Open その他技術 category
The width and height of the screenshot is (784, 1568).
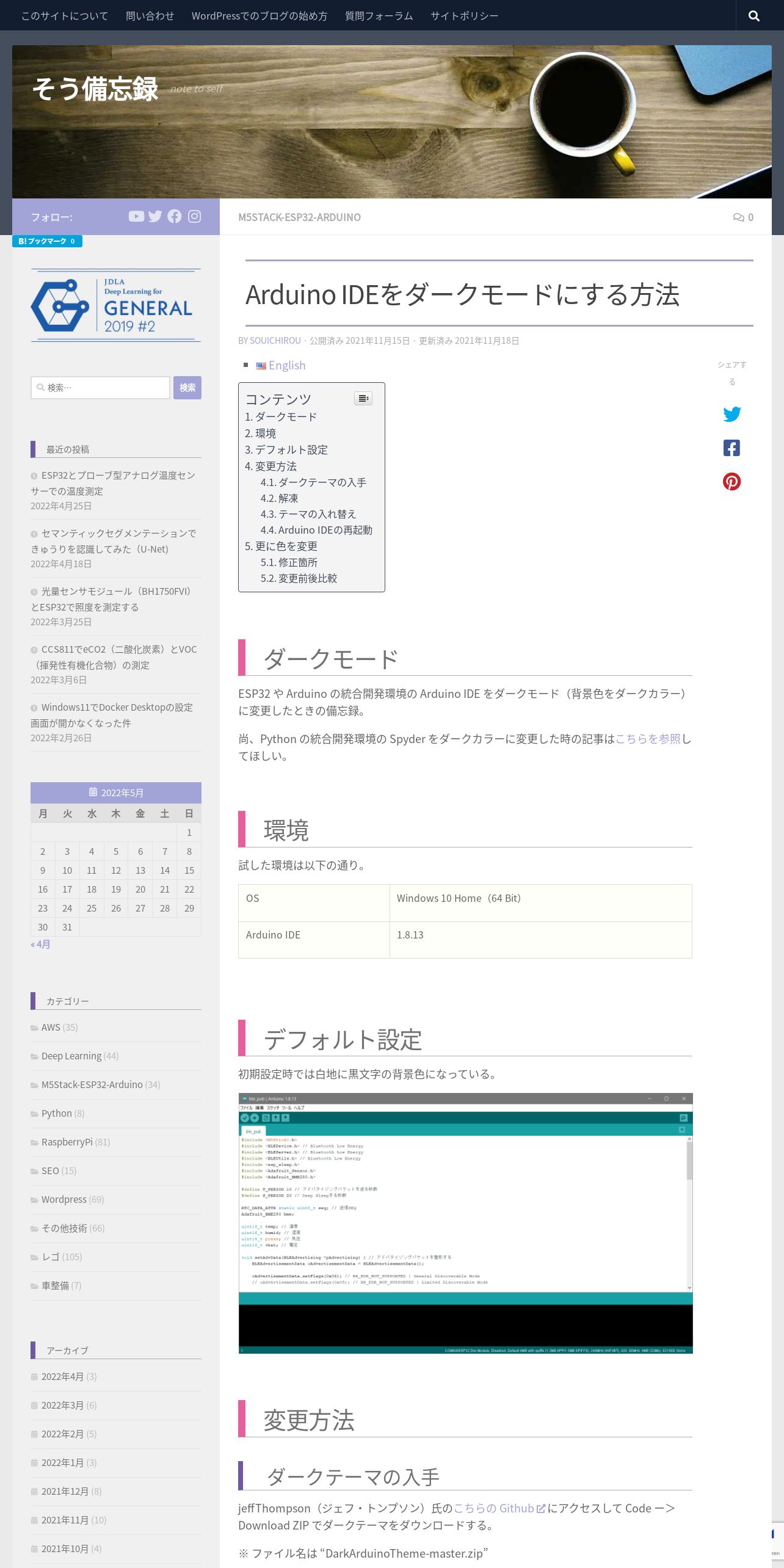click(x=64, y=1229)
